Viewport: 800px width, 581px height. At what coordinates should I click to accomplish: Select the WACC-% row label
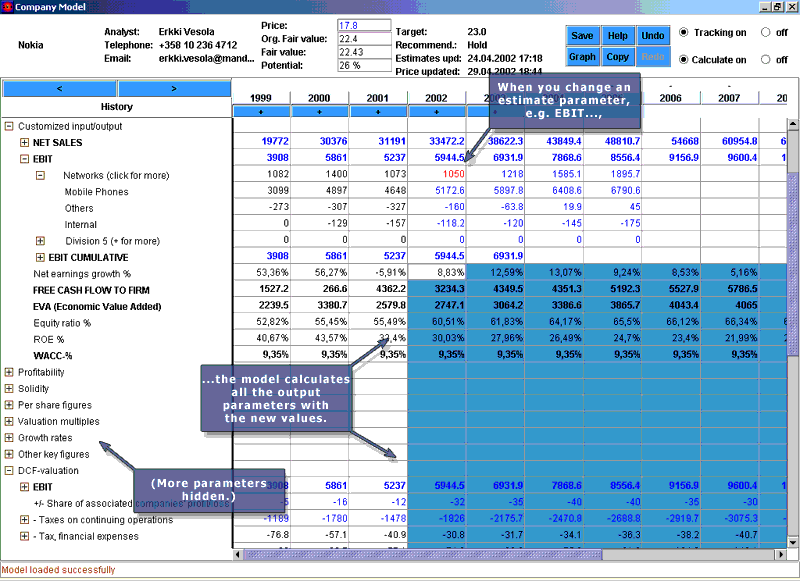[x=53, y=356]
